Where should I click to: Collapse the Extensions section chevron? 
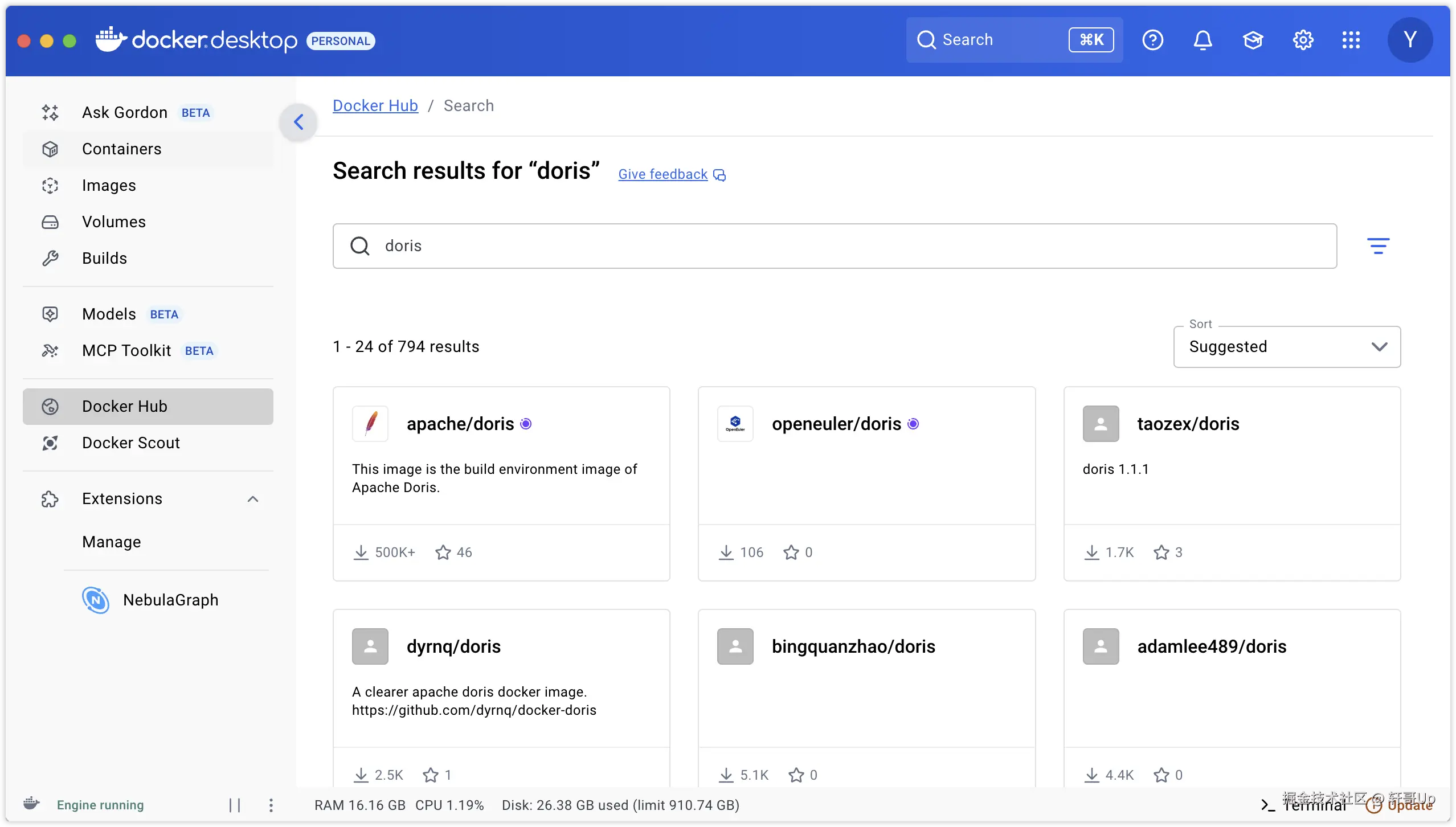click(x=253, y=499)
